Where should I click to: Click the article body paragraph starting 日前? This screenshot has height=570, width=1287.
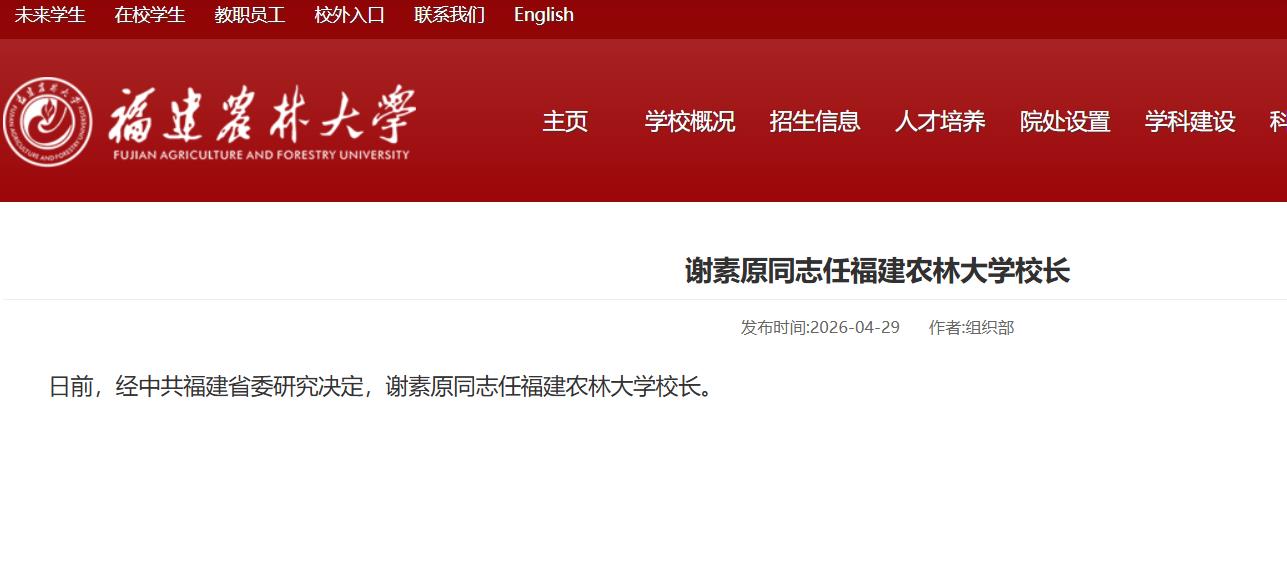click(383, 387)
